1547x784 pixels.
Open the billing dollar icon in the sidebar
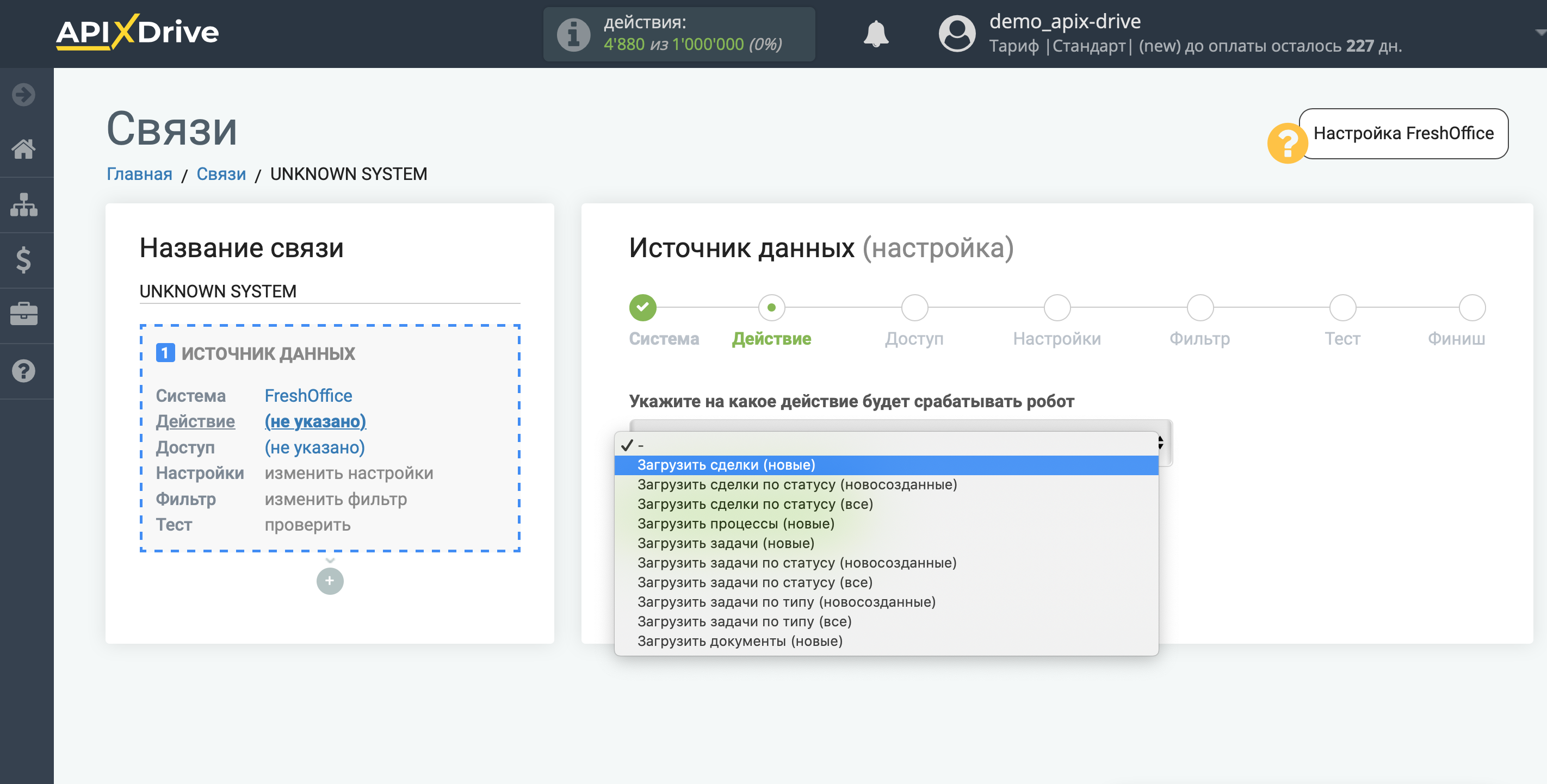coord(24,260)
